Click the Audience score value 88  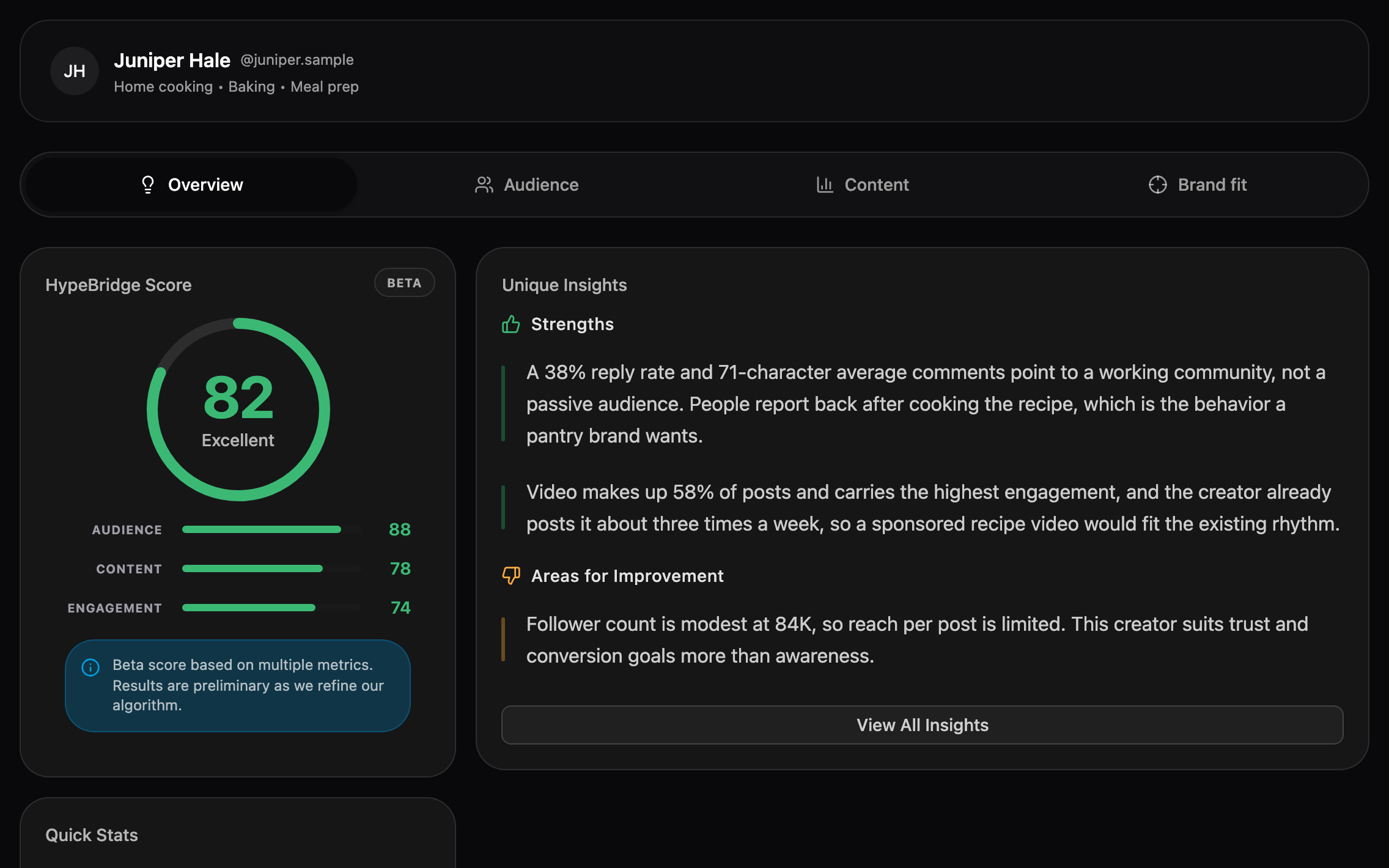coord(400,529)
